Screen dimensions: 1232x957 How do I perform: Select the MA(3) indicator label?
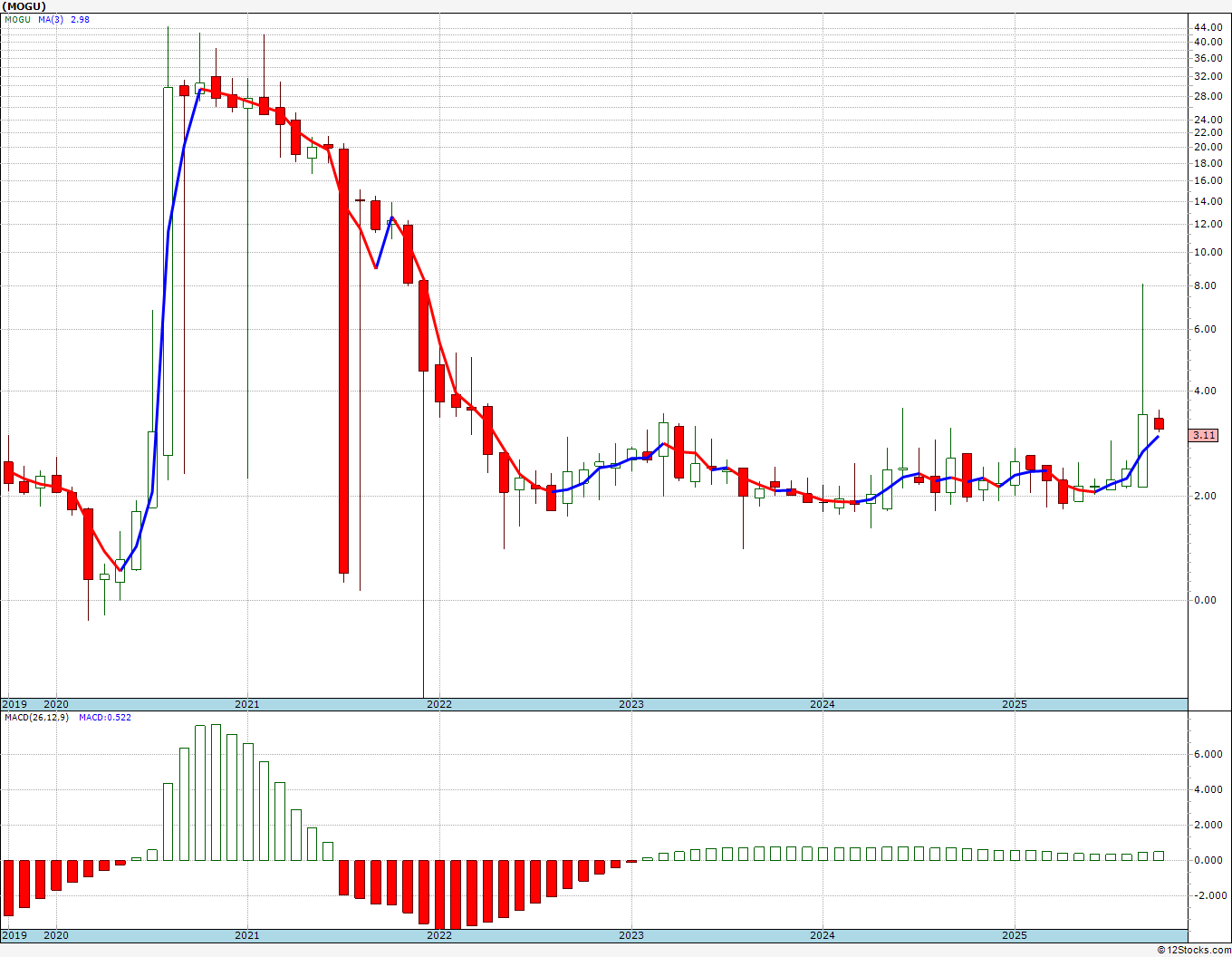[x=51, y=19]
